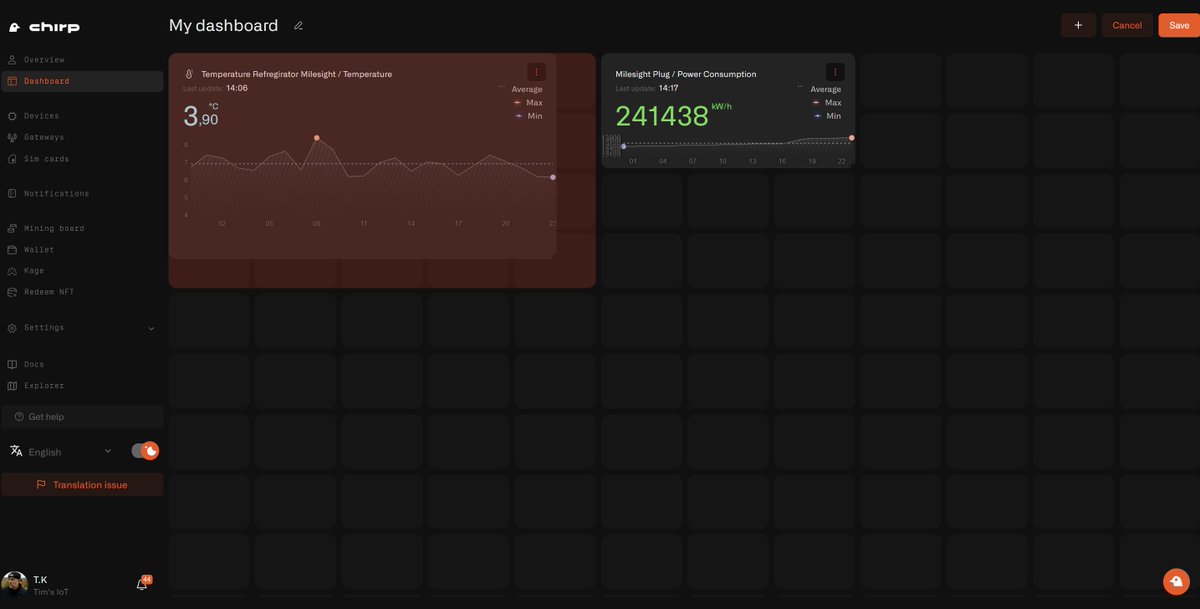This screenshot has height=609, width=1200.
Task: Click the max point marker on temperature chart
Action: pyautogui.click(x=316, y=138)
